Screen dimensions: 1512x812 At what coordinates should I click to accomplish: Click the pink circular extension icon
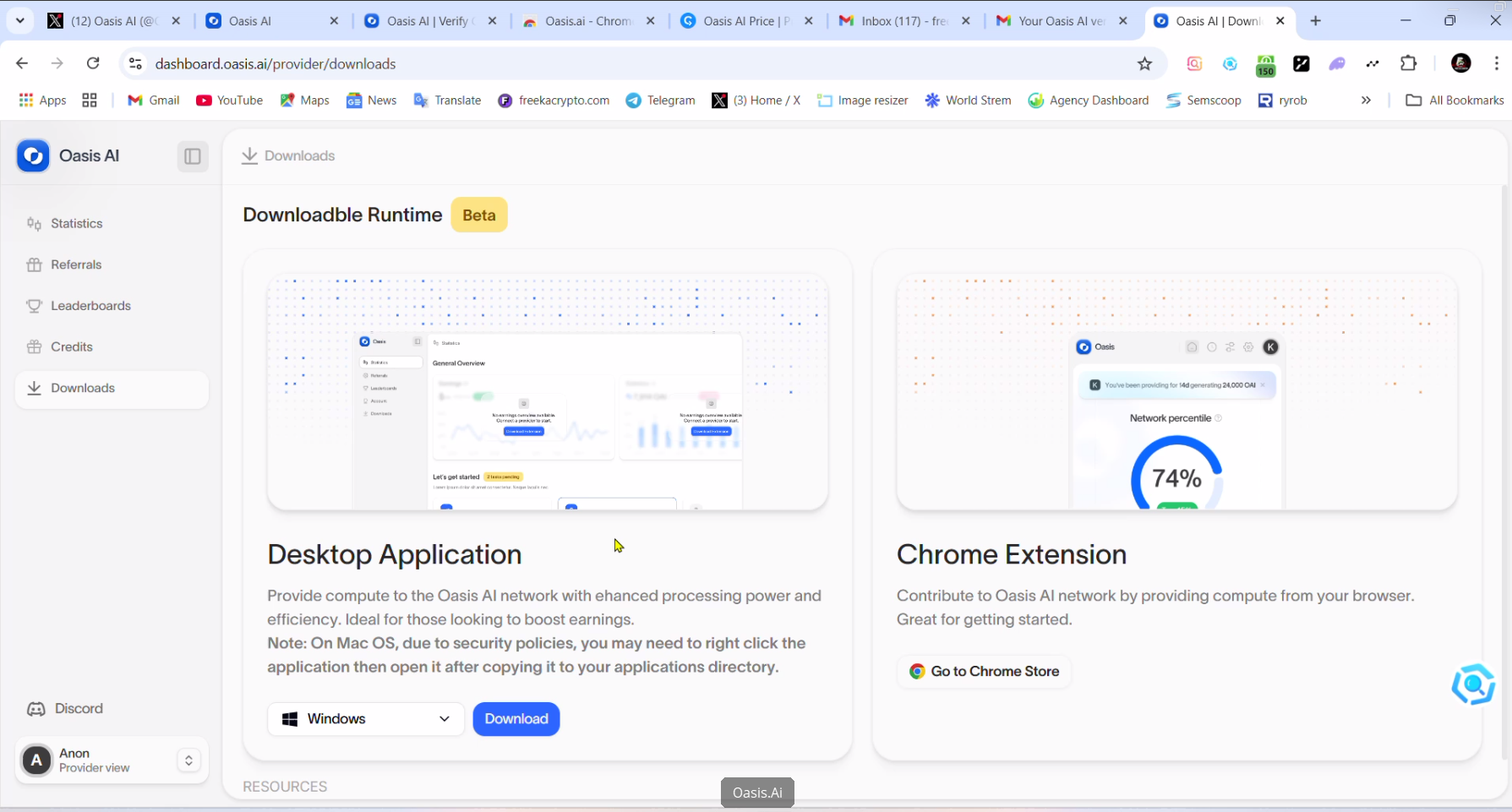(x=1194, y=63)
